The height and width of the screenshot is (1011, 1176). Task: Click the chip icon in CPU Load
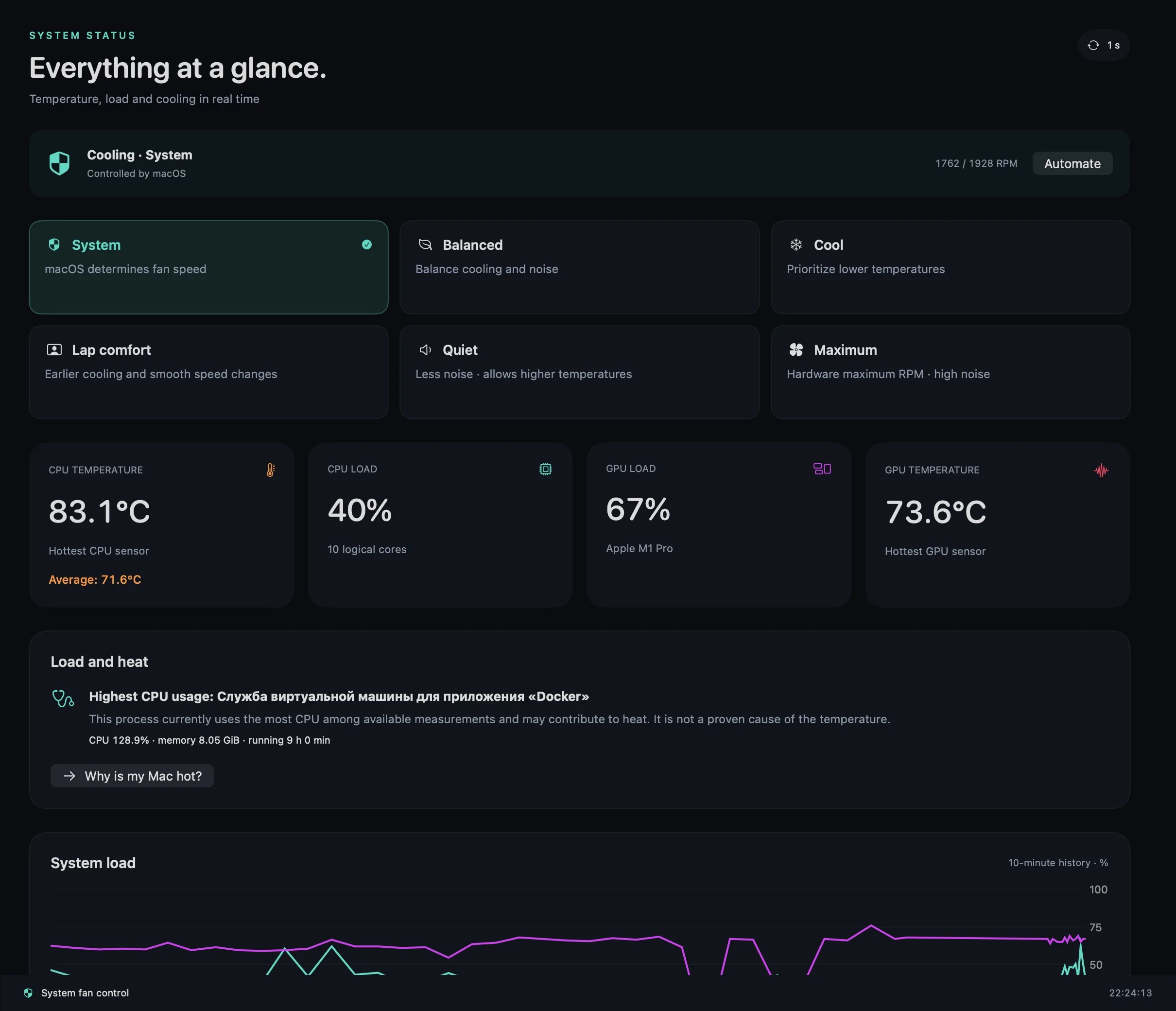[x=545, y=469]
